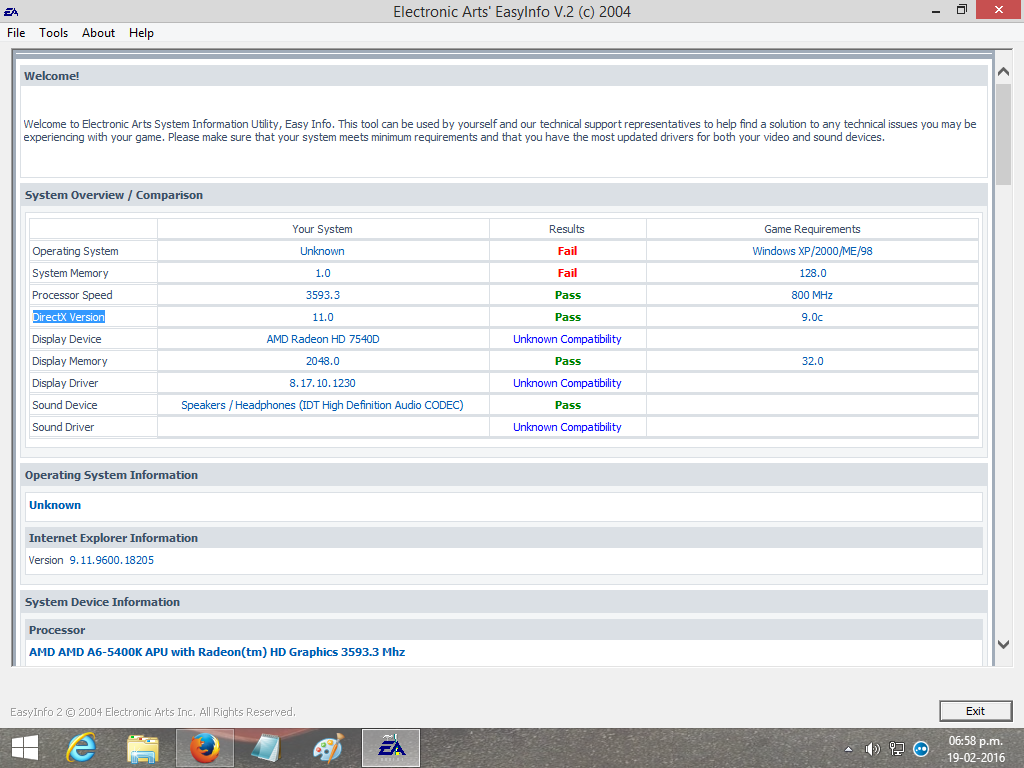Open Paint from taskbar
Viewport: 1024px width, 768px height.
(x=328, y=748)
